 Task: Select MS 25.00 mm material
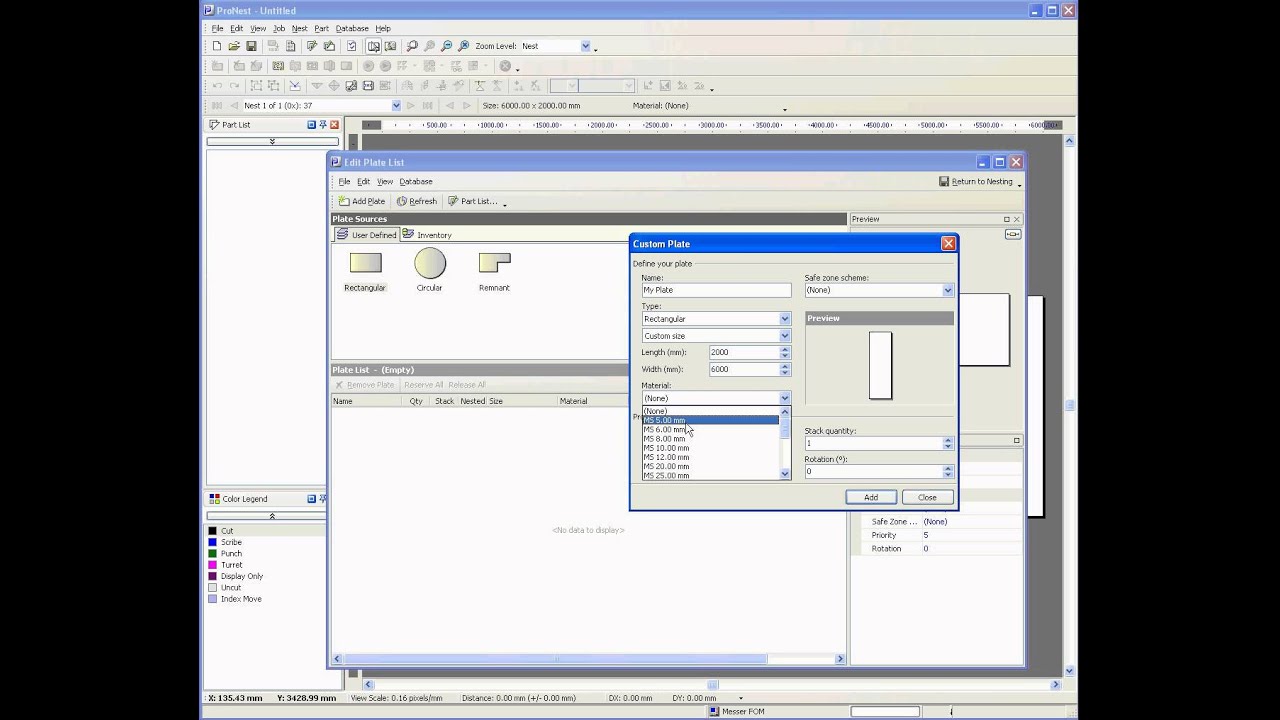click(x=710, y=476)
